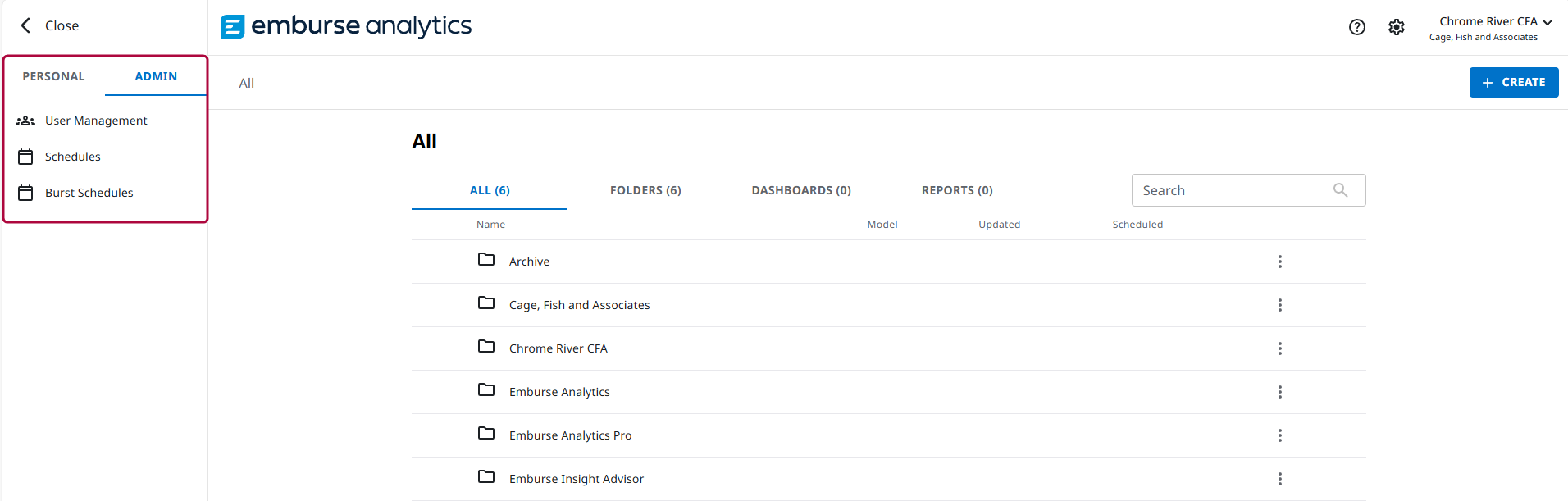
Task: Click the back arrow next to Close
Action: [x=25, y=25]
